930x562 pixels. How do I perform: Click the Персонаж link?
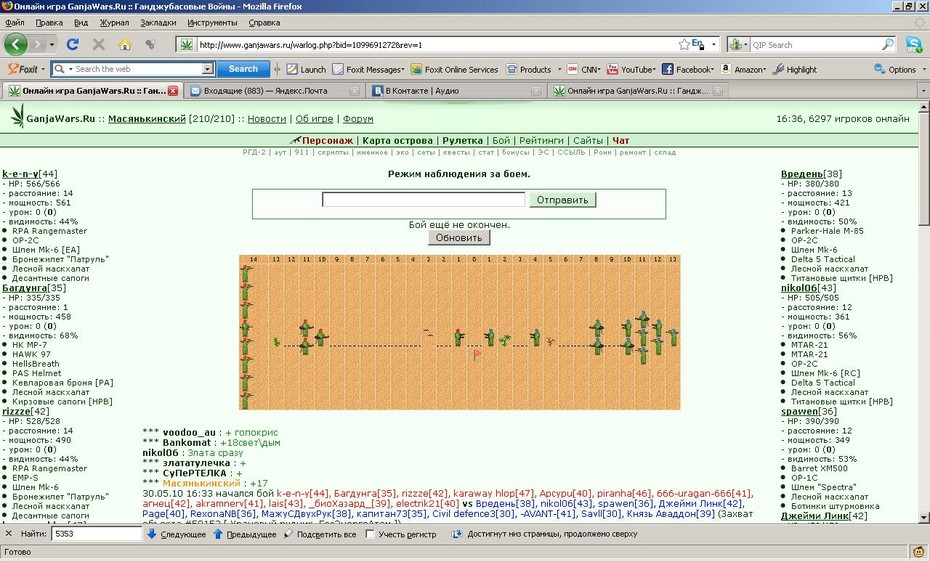[327, 140]
